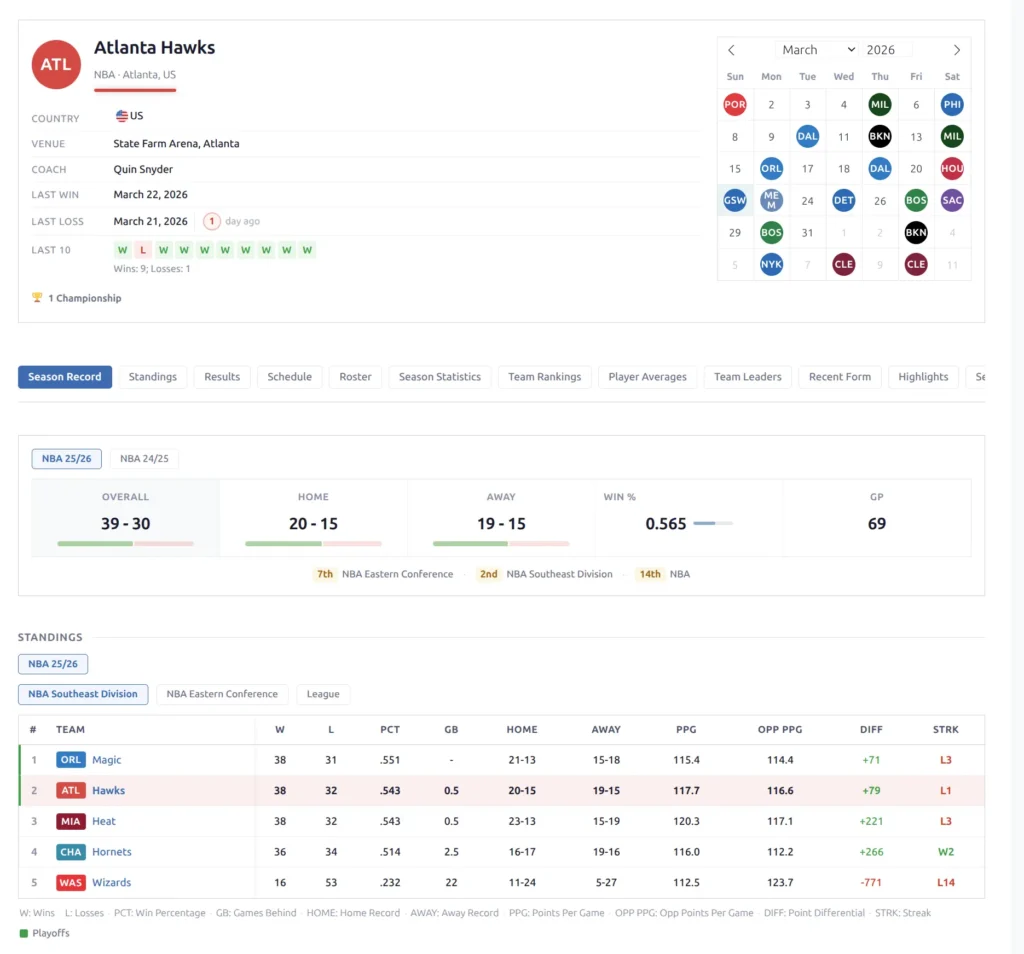
Task: Click the ATL badge in standings table
Action: click(x=71, y=791)
